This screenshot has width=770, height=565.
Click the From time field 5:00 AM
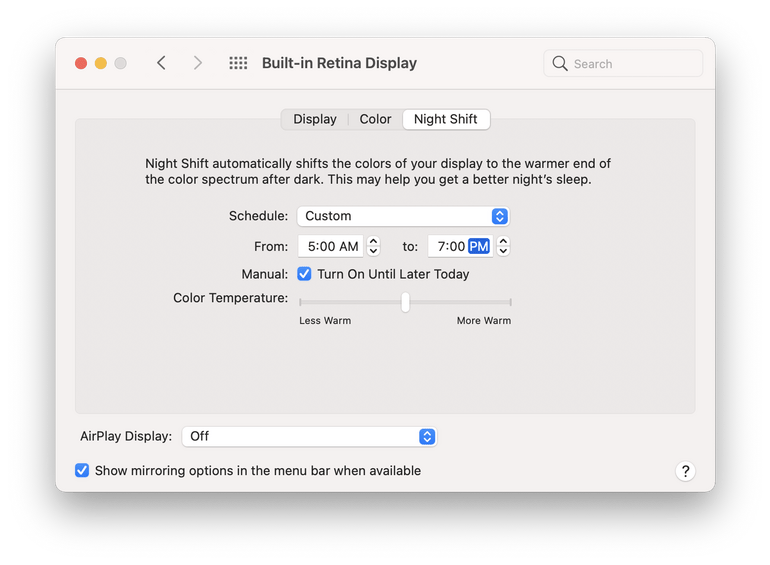pos(331,246)
